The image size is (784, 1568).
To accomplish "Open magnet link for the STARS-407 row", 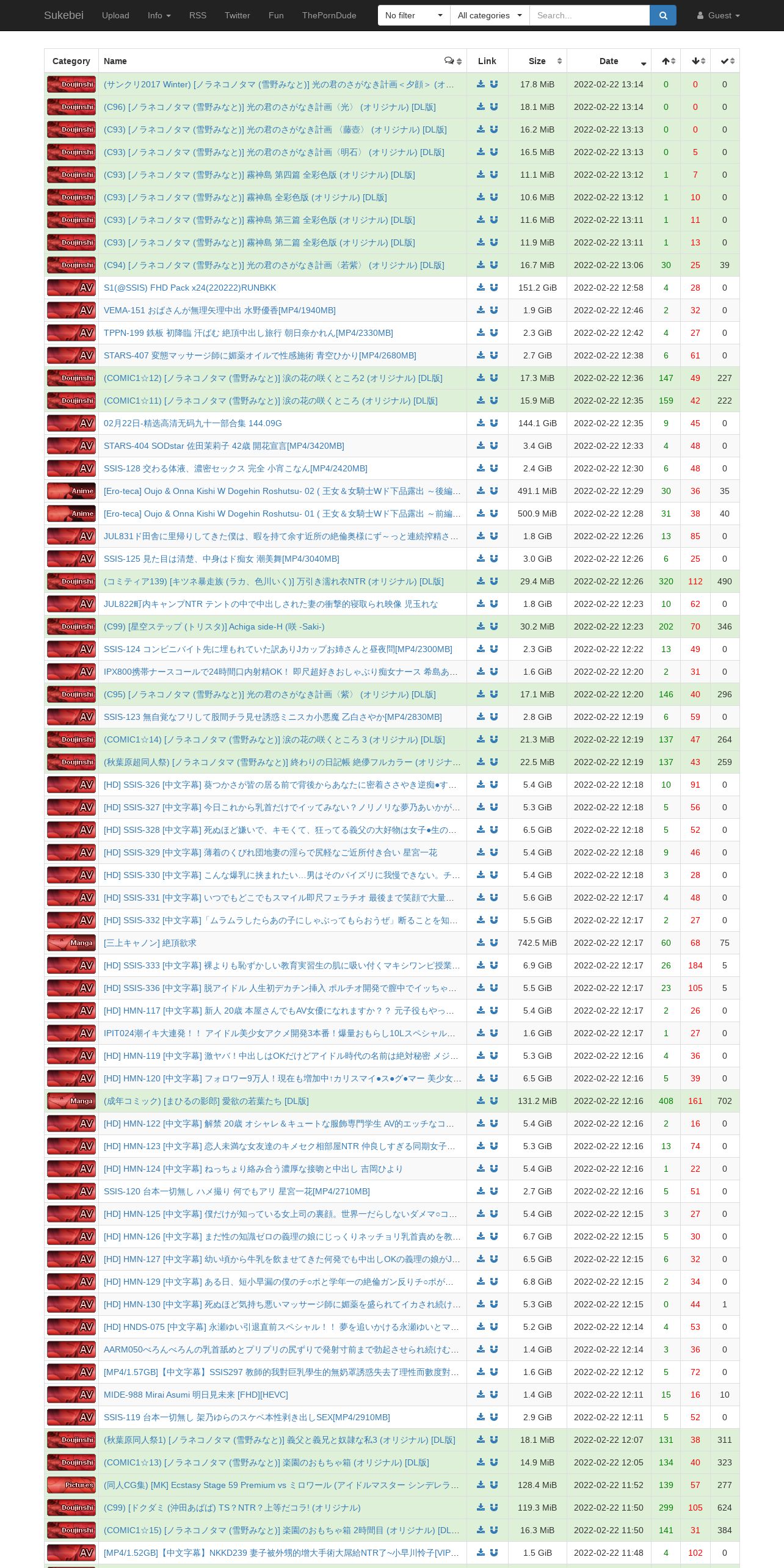I will (494, 355).
